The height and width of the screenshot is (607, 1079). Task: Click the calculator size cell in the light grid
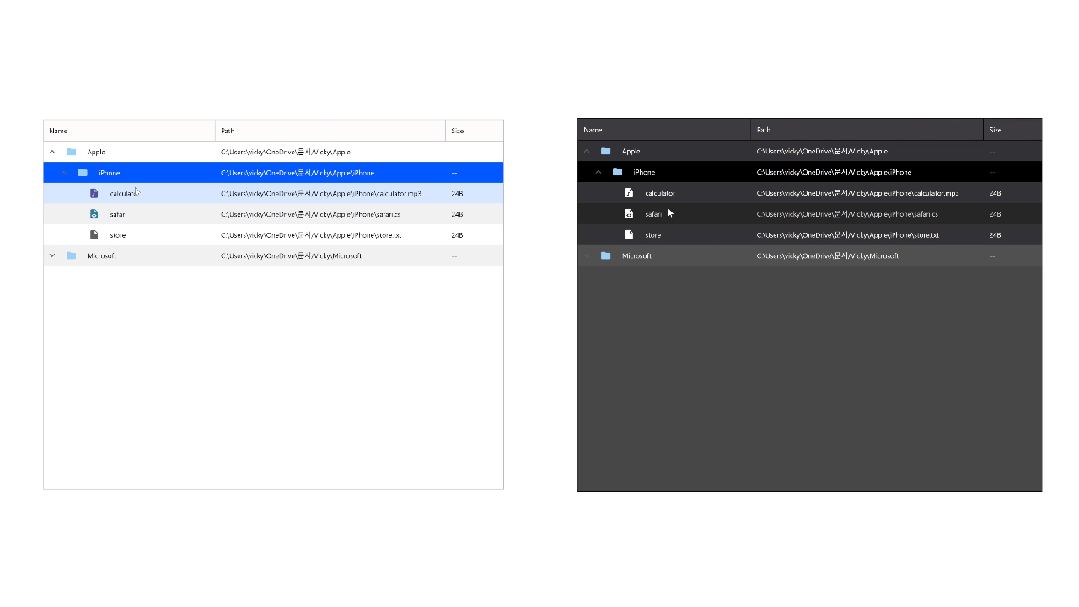[474, 193]
